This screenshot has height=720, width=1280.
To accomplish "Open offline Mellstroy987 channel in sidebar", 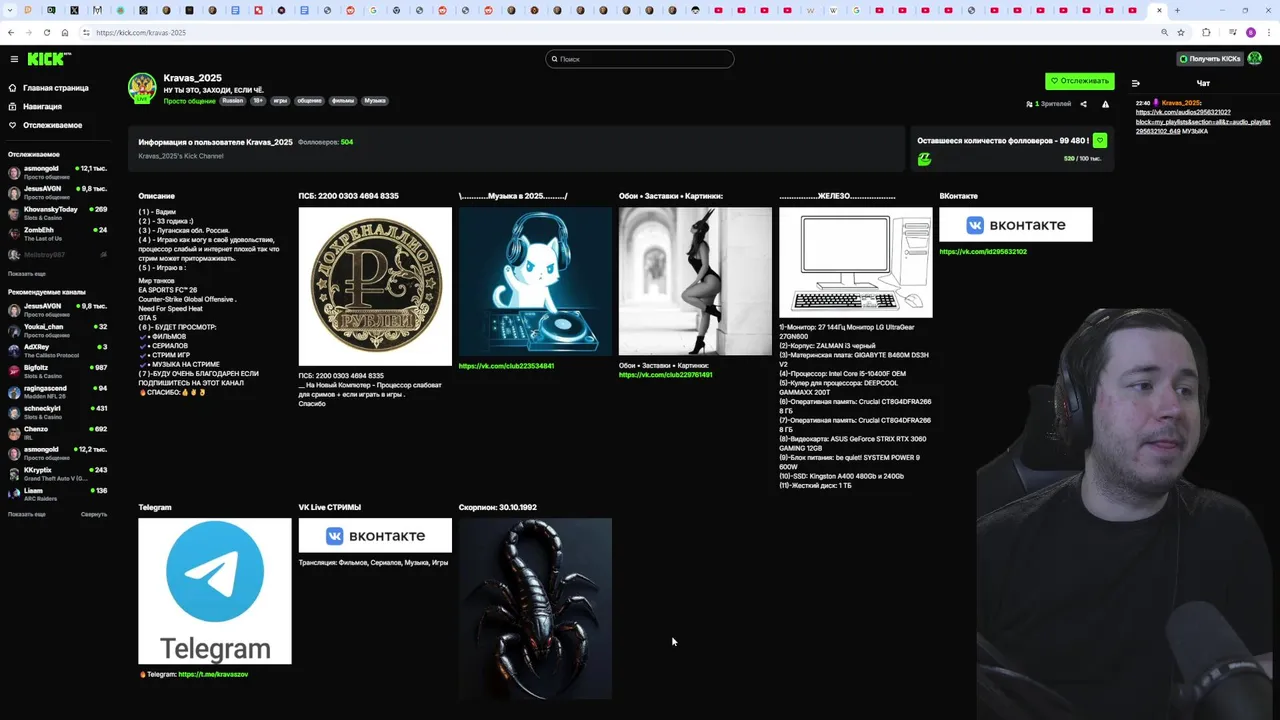I will [58, 255].
